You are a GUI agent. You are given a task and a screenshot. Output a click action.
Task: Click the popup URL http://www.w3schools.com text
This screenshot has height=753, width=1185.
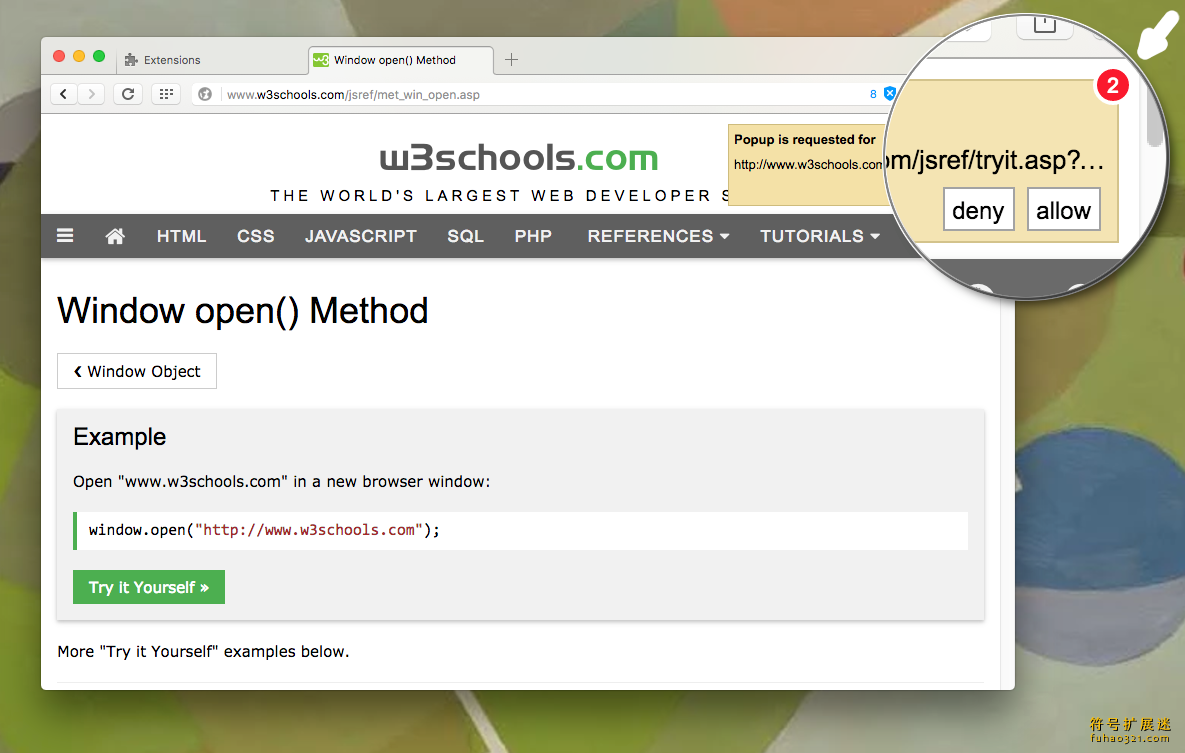click(808, 165)
